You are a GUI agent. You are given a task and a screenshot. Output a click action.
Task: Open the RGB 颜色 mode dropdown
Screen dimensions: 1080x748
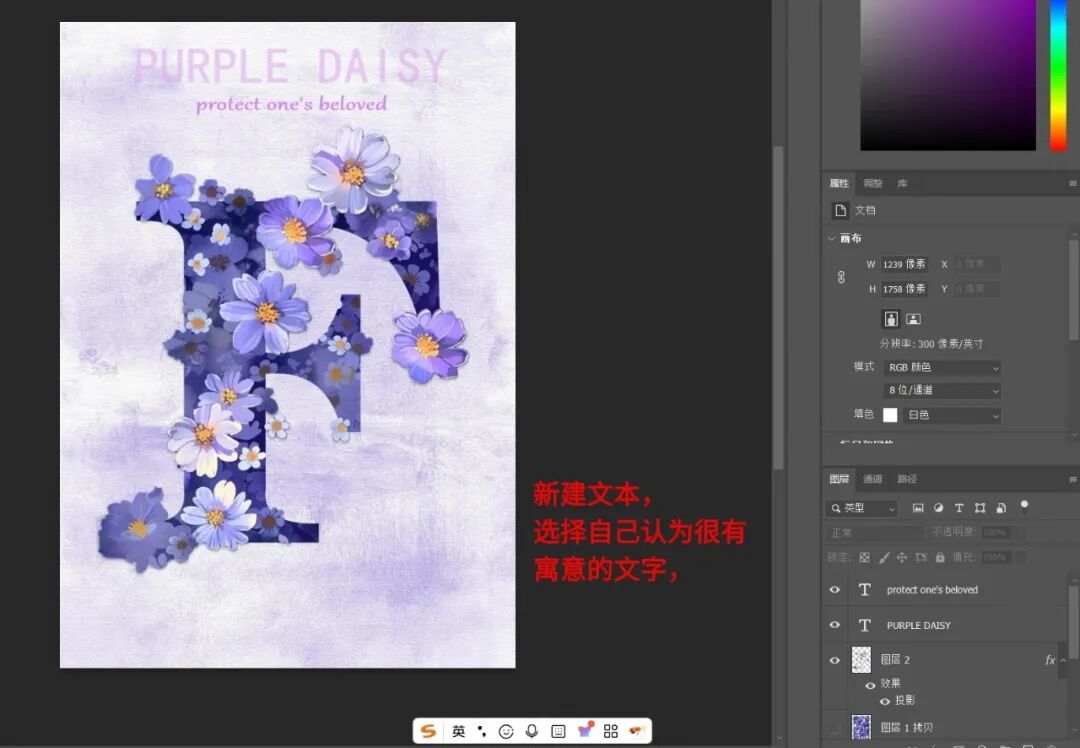coord(942,368)
